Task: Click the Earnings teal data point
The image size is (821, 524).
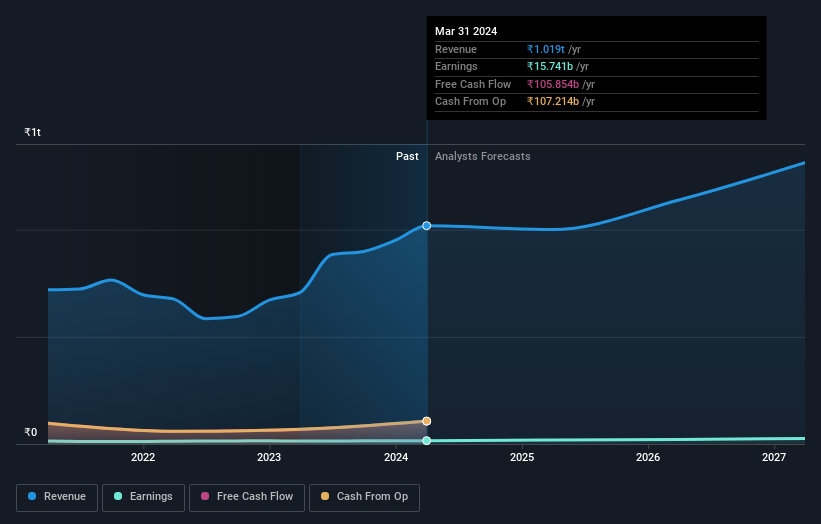Action: click(427, 440)
